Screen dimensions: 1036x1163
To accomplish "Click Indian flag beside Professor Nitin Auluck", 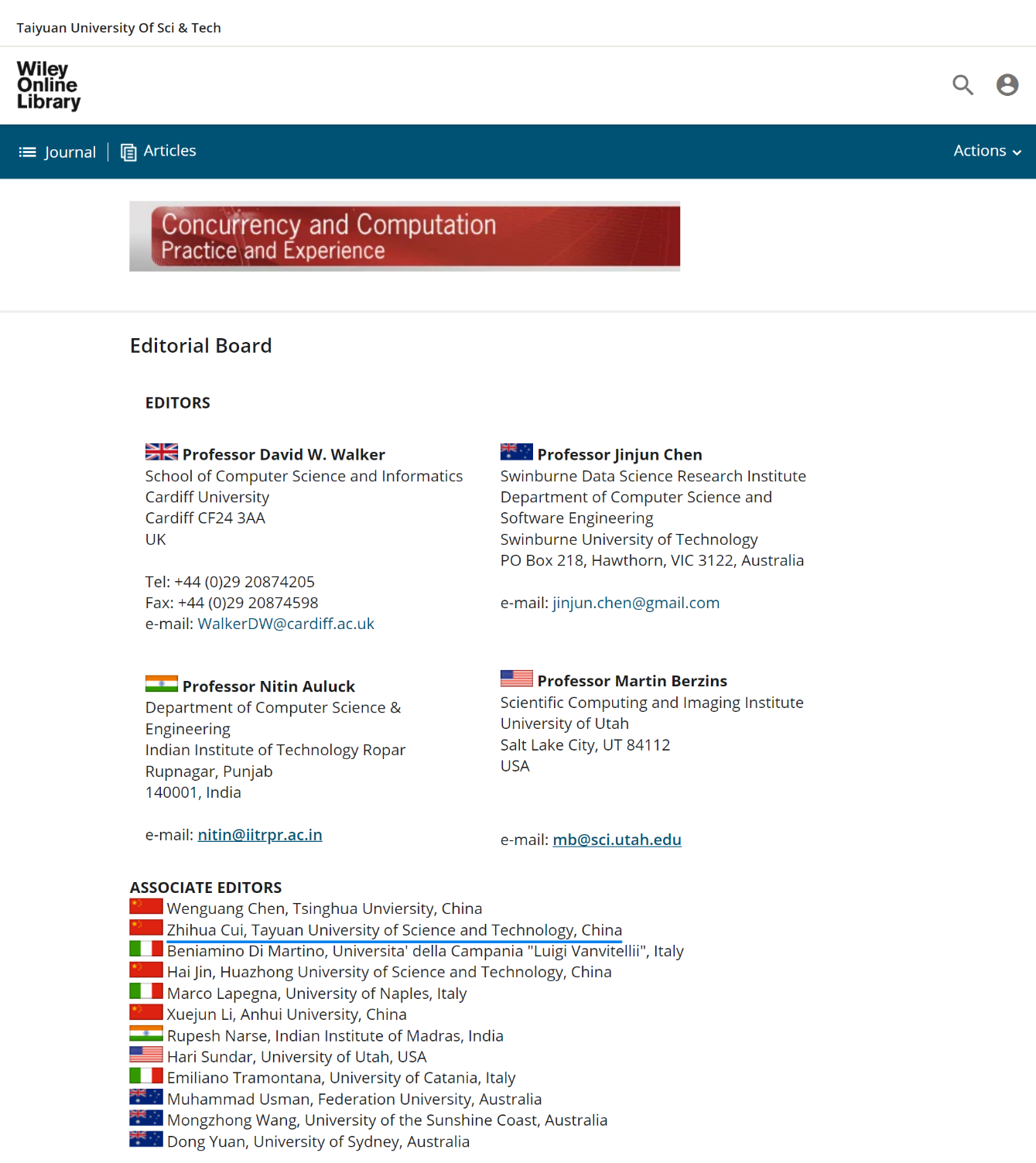I will [162, 684].
